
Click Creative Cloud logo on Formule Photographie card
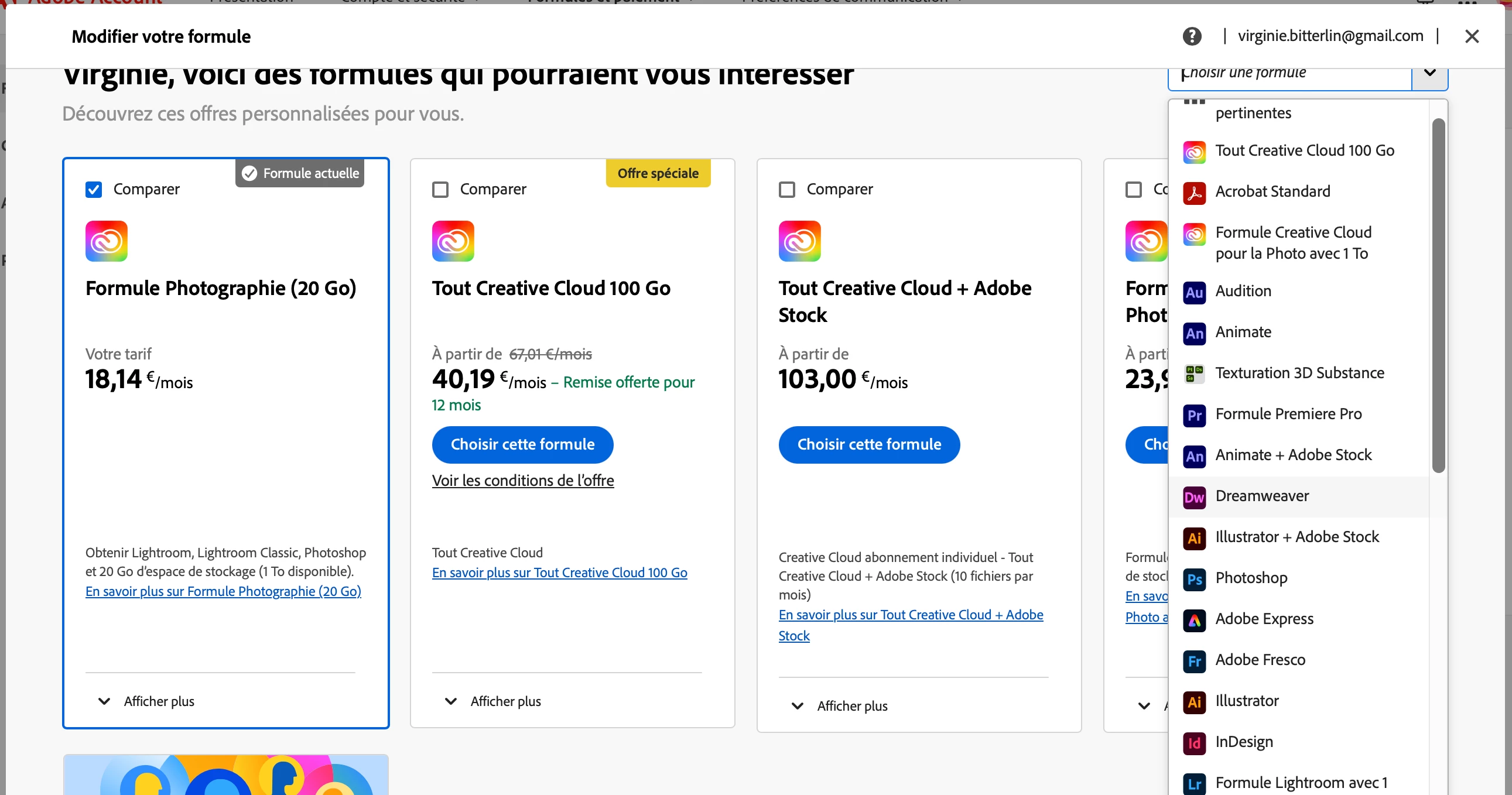tap(106, 241)
